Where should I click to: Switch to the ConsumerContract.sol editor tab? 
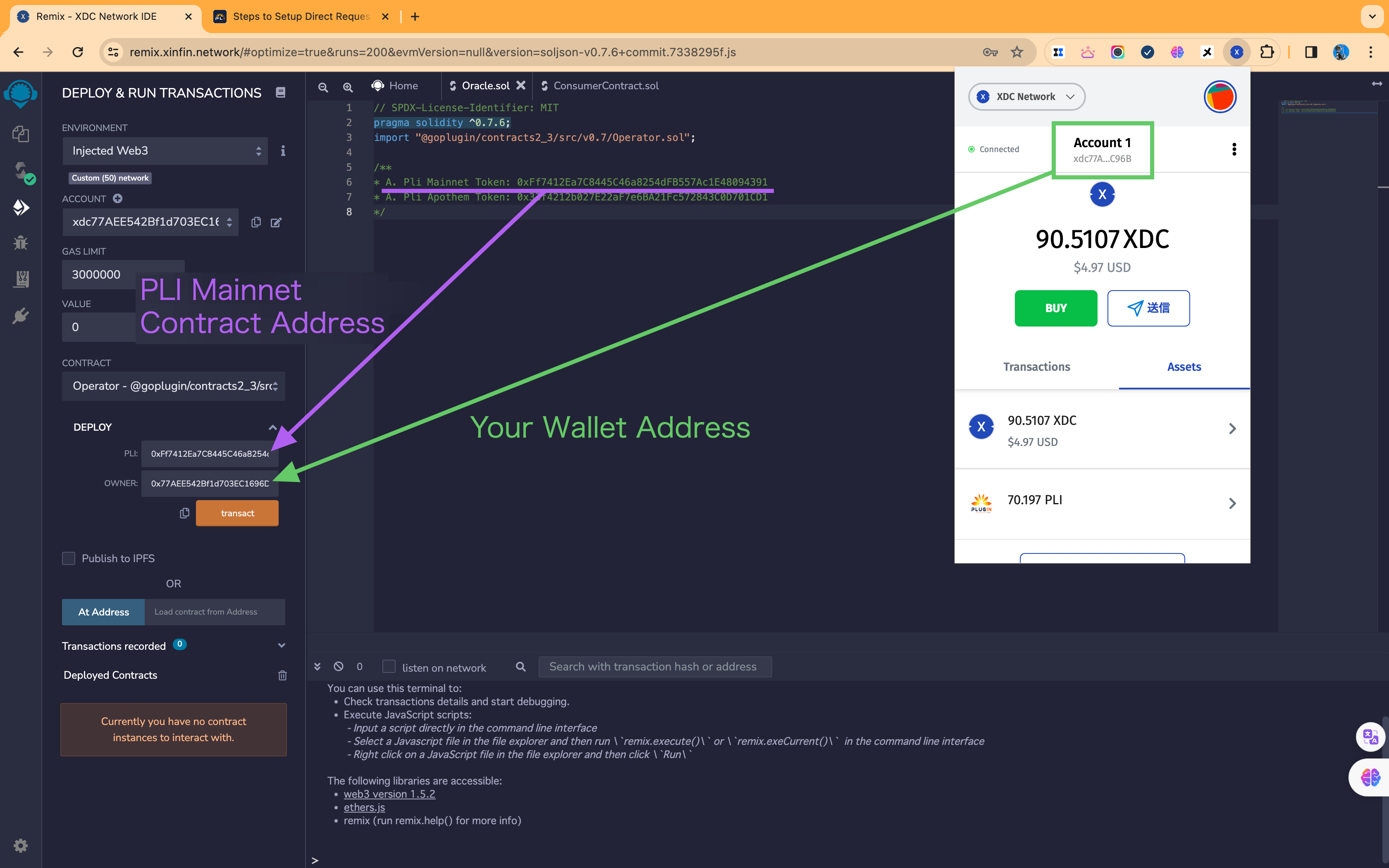pos(605,86)
